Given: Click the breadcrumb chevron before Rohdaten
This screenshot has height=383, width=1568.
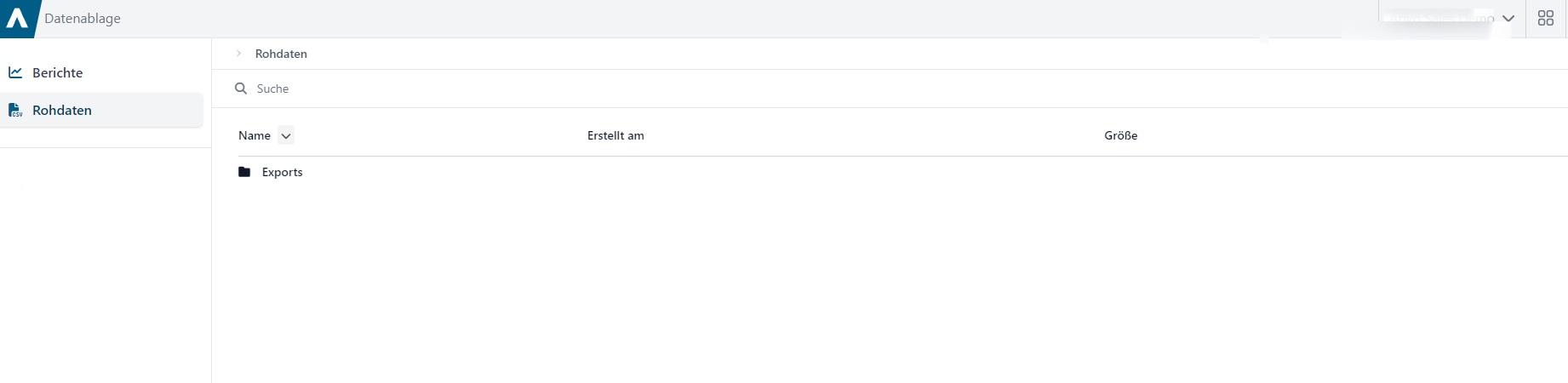Looking at the screenshot, I should [x=239, y=54].
